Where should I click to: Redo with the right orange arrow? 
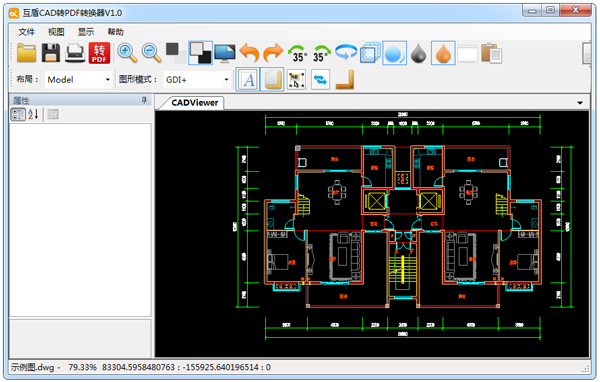pyautogui.click(x=273, y=53)
